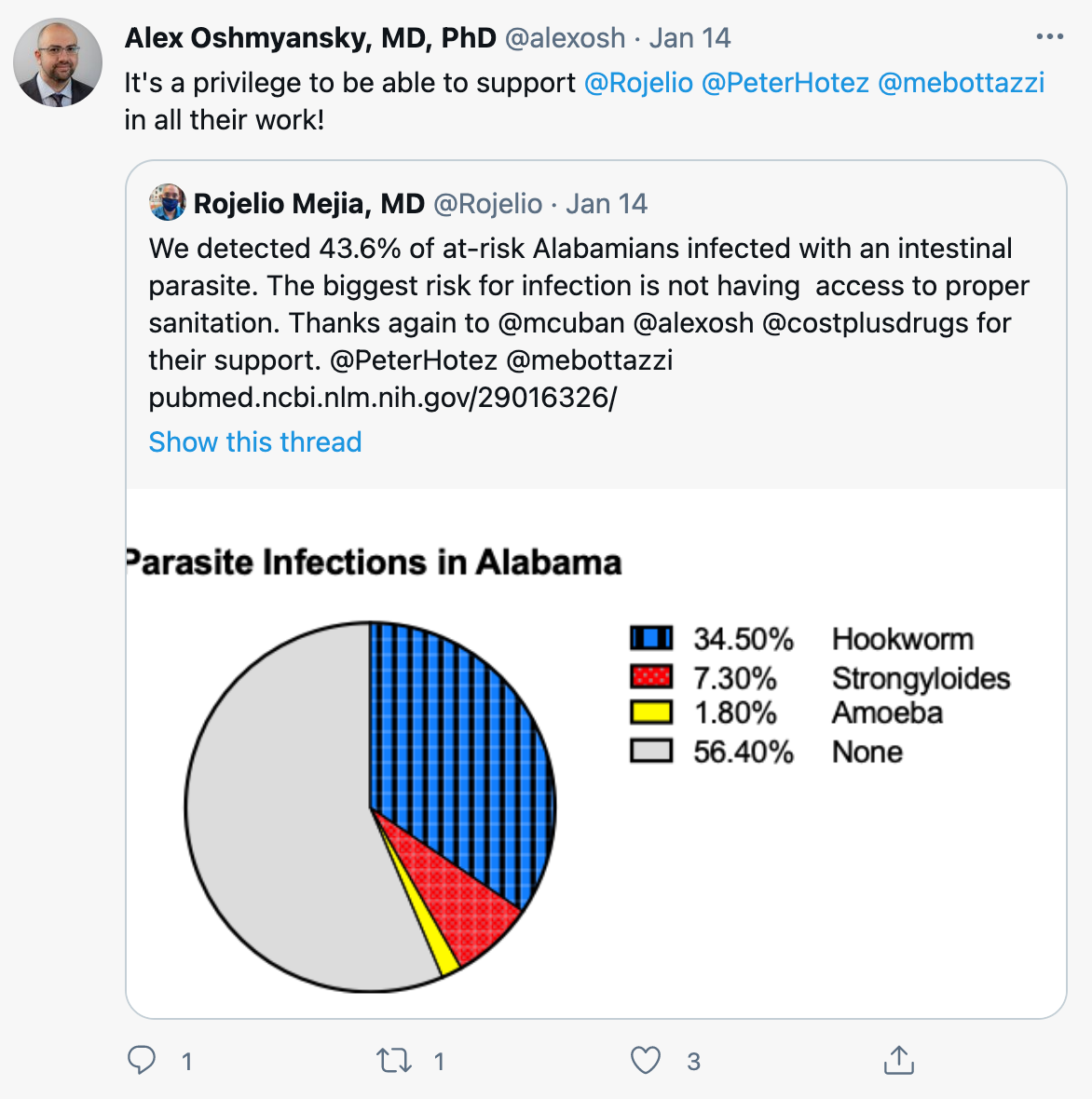This screenshot has height=1099, width=1092.
Task: Click the Alex Oshmyansky, MD, PhD name
Action: (x=310, y=38)
